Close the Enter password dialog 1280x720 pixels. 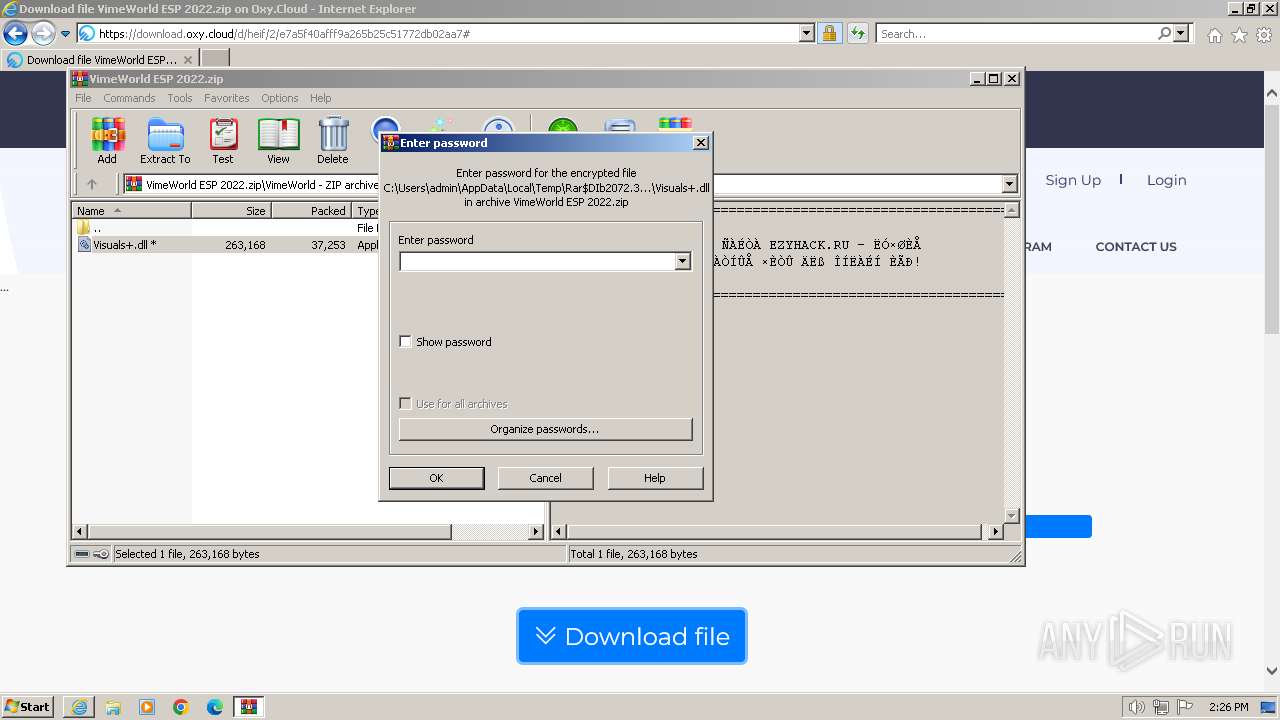(x=701, y=143)
